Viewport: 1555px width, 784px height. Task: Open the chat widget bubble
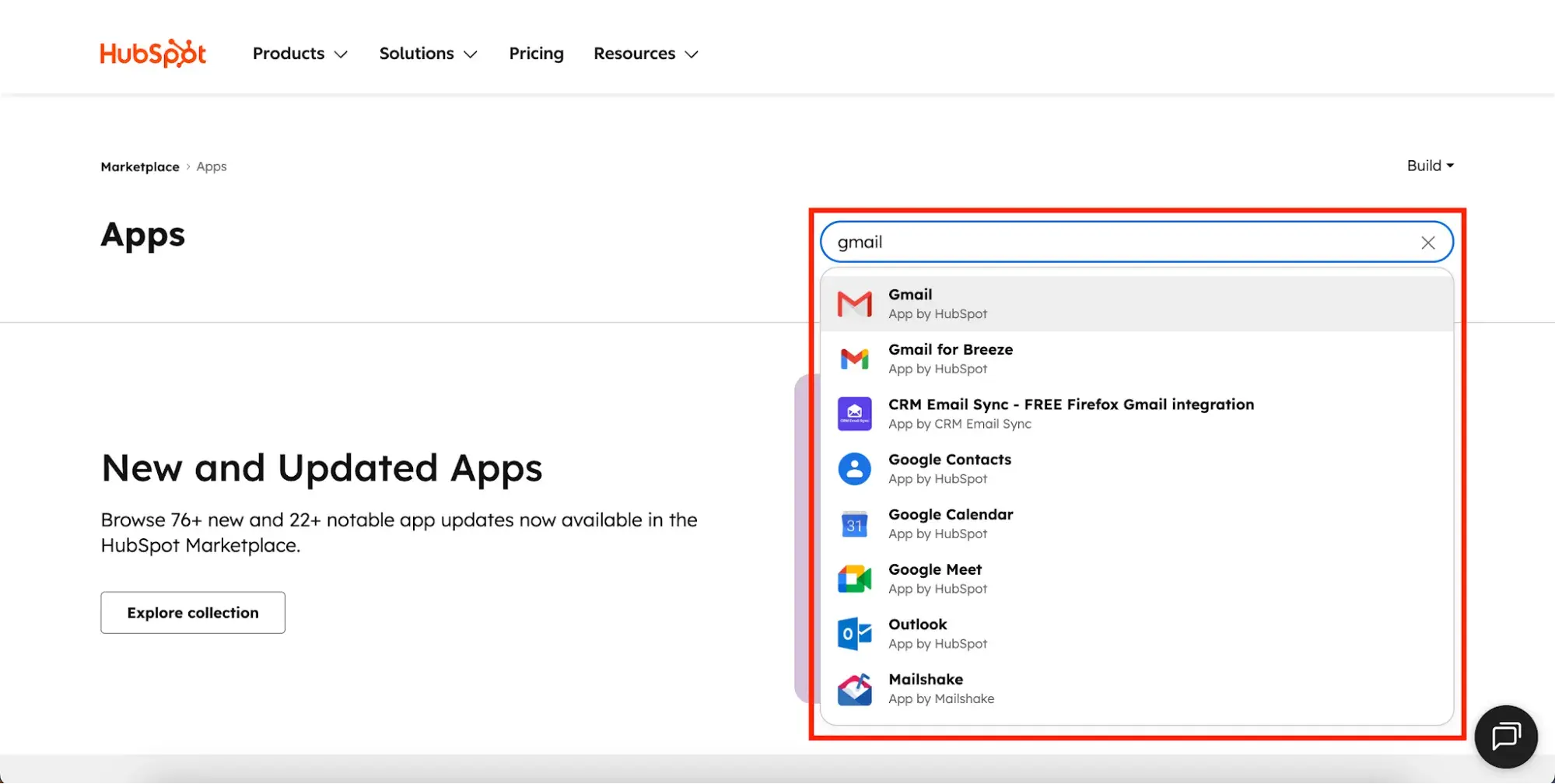click(1506, 737)
